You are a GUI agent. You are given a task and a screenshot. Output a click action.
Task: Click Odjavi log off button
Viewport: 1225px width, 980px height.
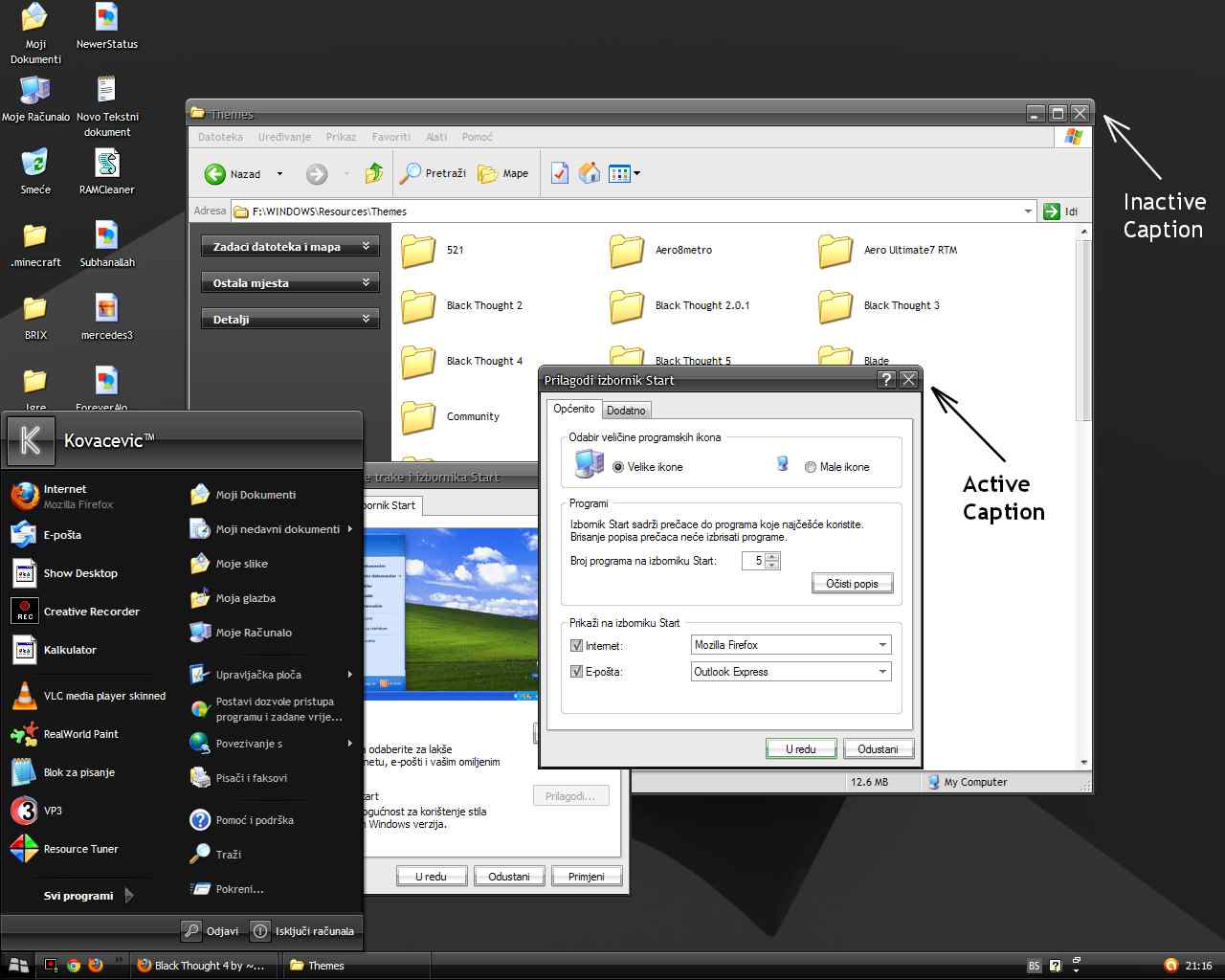[212, 930]
